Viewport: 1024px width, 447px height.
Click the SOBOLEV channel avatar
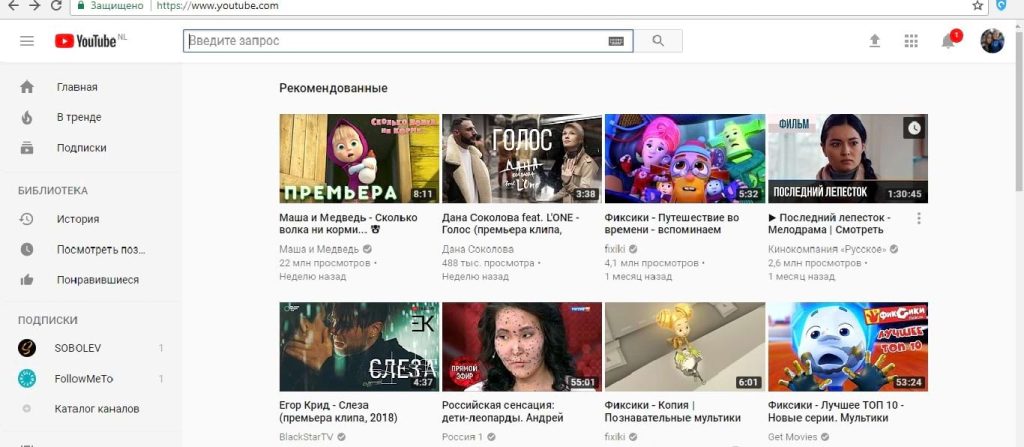[27, 348]
